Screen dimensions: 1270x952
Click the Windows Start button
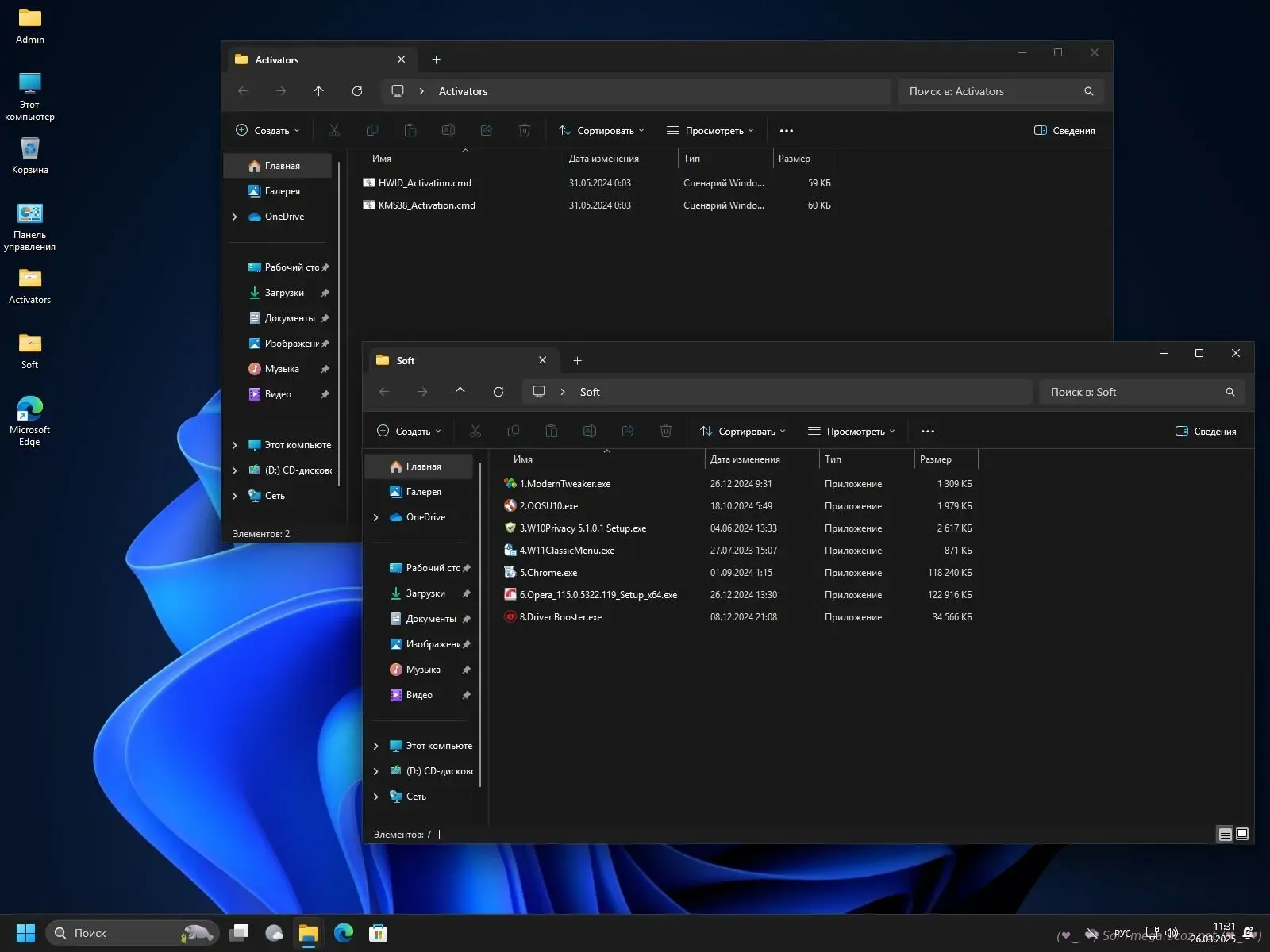tap(25, 933)
